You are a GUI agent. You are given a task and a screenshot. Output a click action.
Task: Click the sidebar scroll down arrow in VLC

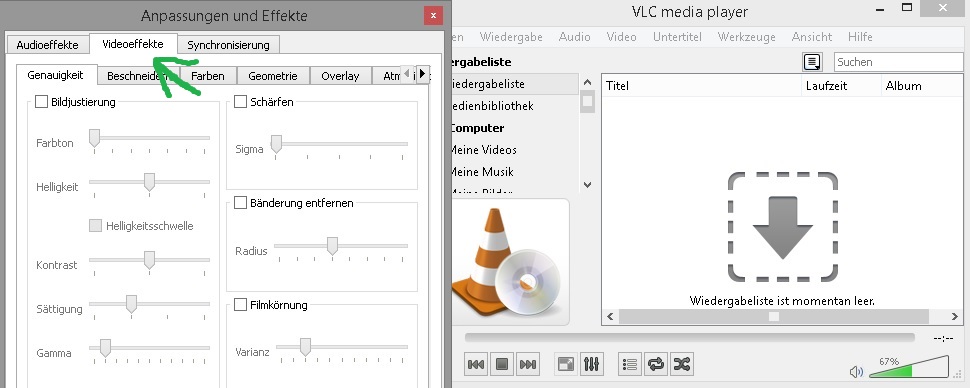click(588, 184)
